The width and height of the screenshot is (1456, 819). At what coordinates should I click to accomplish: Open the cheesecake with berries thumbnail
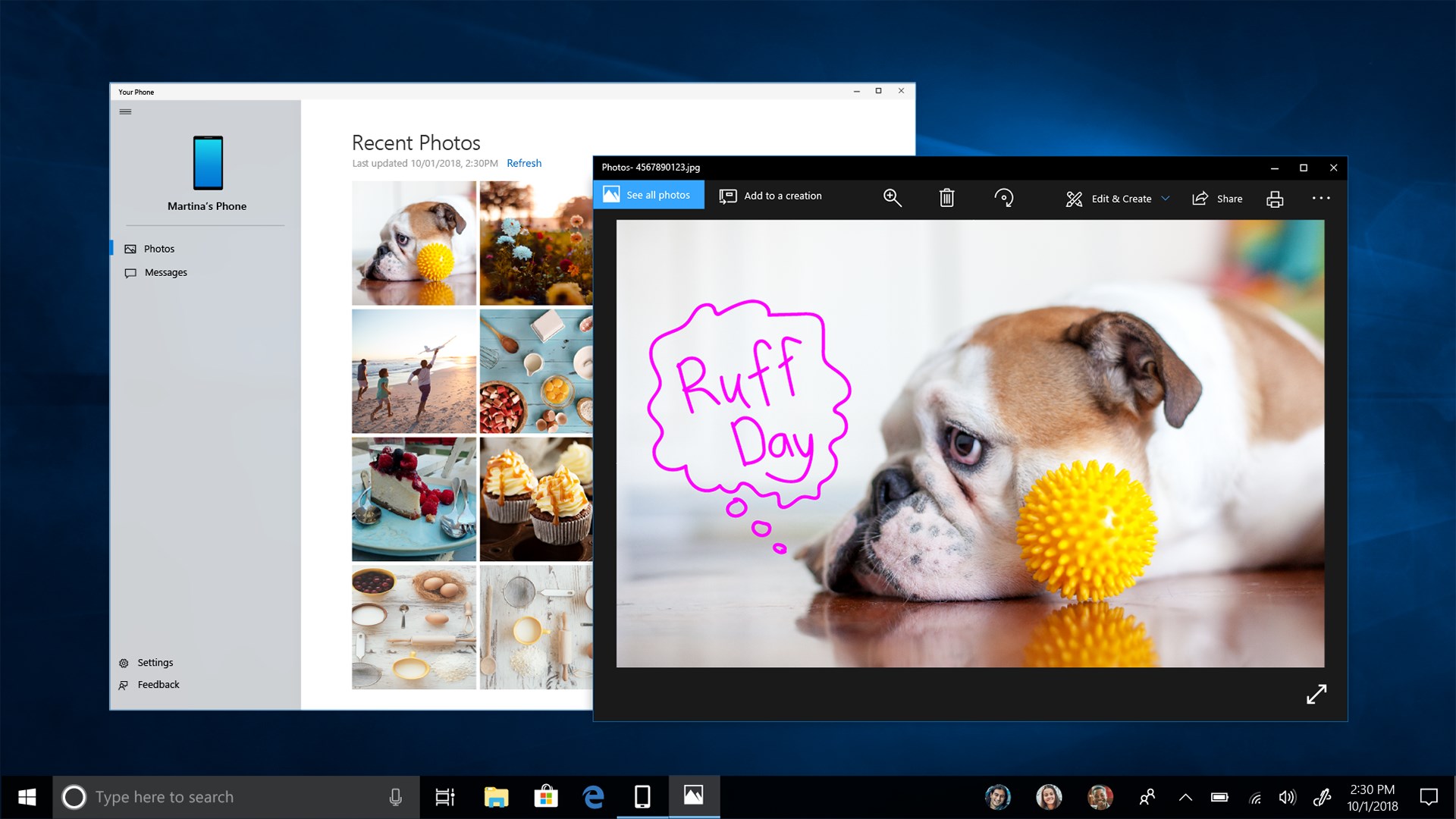click(414, 499)
